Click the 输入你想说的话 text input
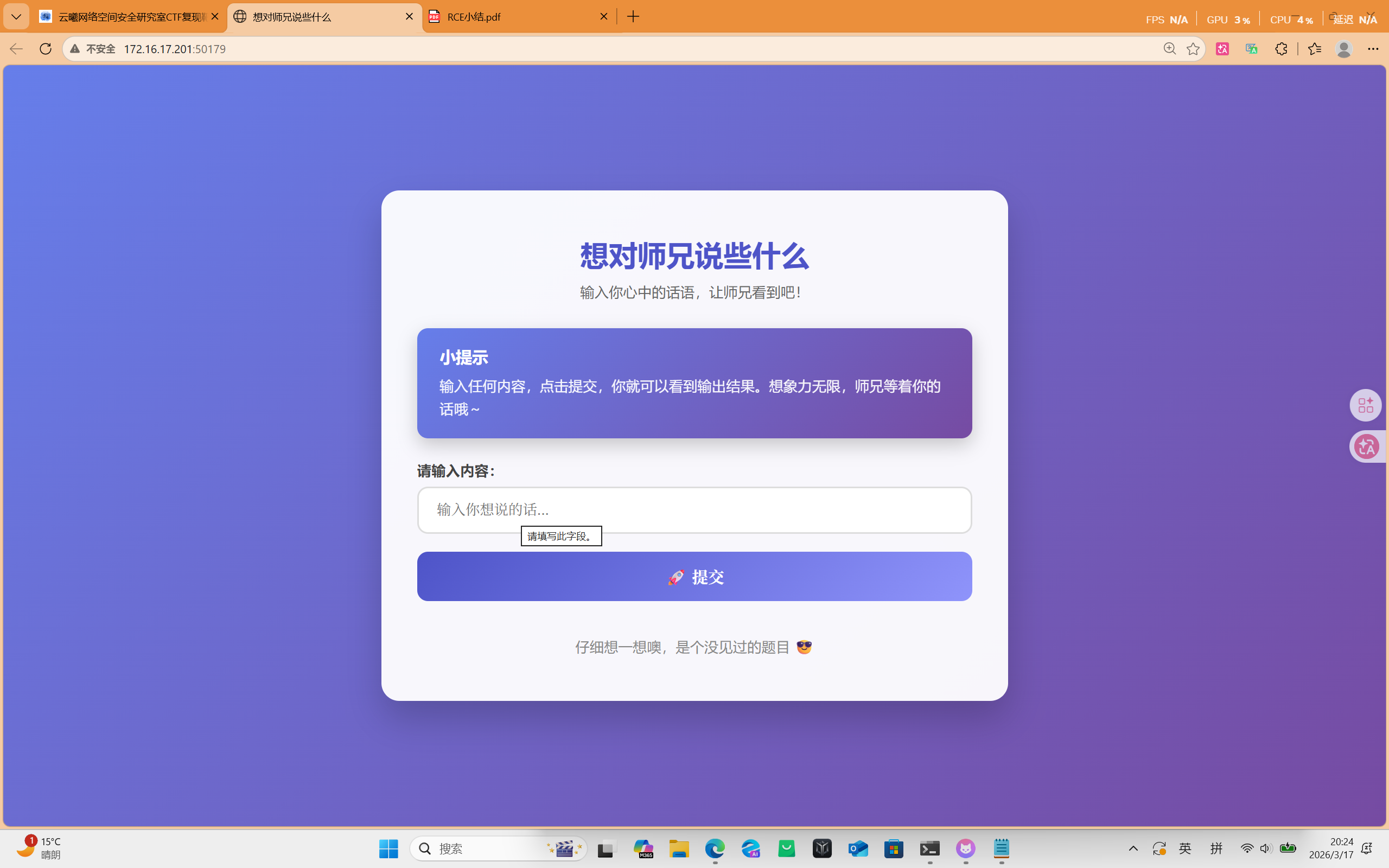The height and width of the screenshot is (868, 1389). [x=694, y=510]
